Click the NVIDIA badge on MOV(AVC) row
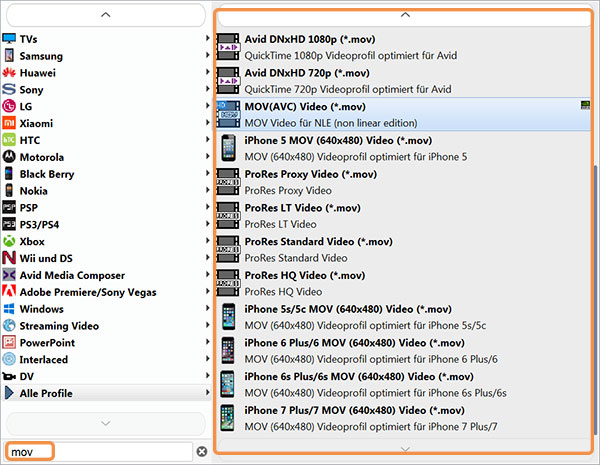 point(585,105)
